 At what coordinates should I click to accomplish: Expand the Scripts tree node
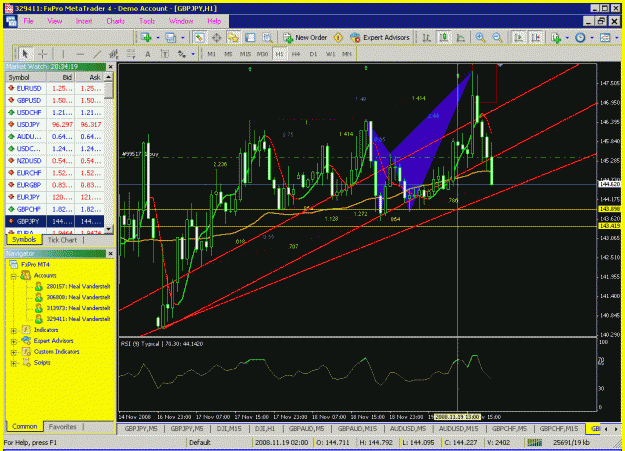tap(14, 363)
